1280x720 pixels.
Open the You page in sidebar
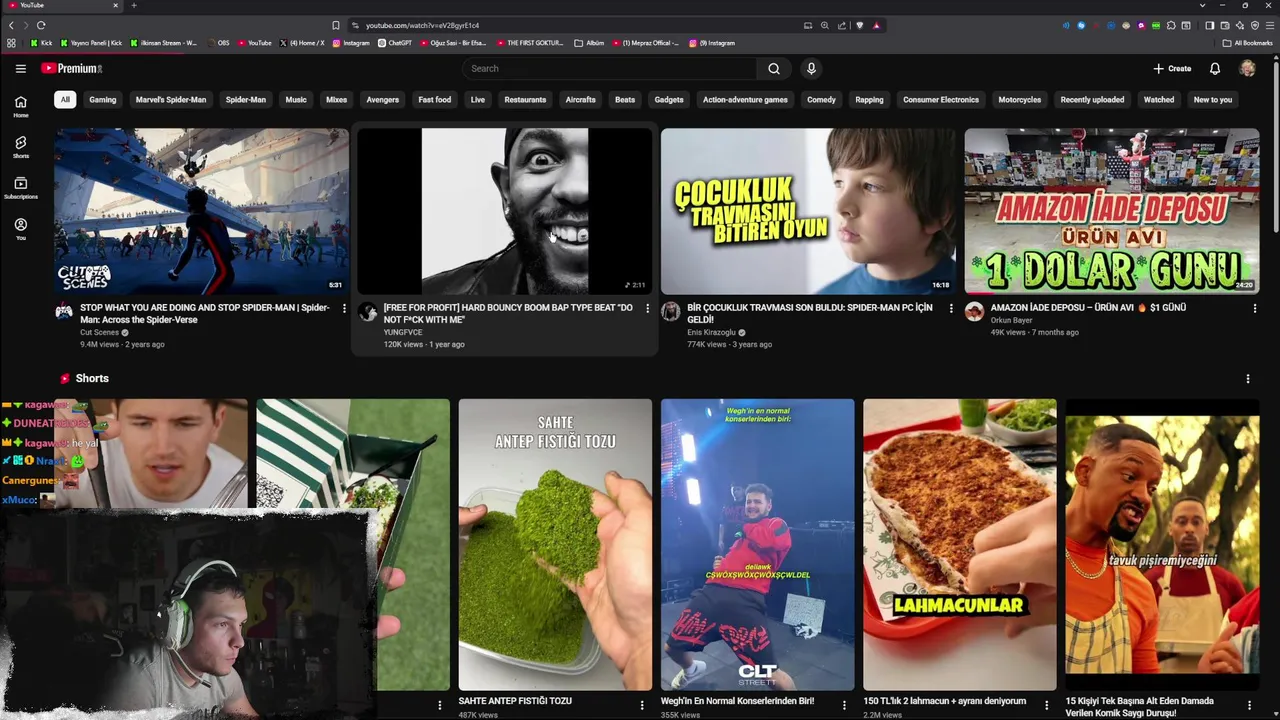(20, 229)
